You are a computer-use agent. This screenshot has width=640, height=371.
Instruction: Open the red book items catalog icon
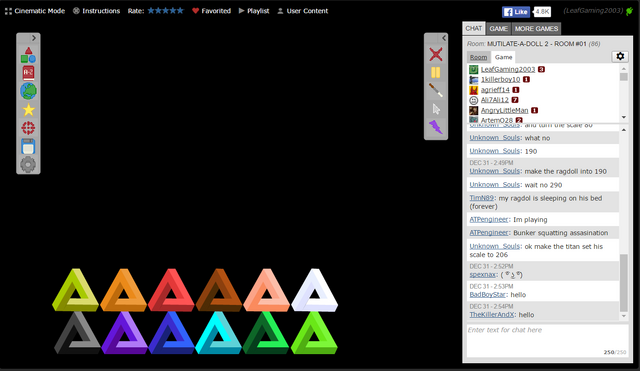(28, 73)
